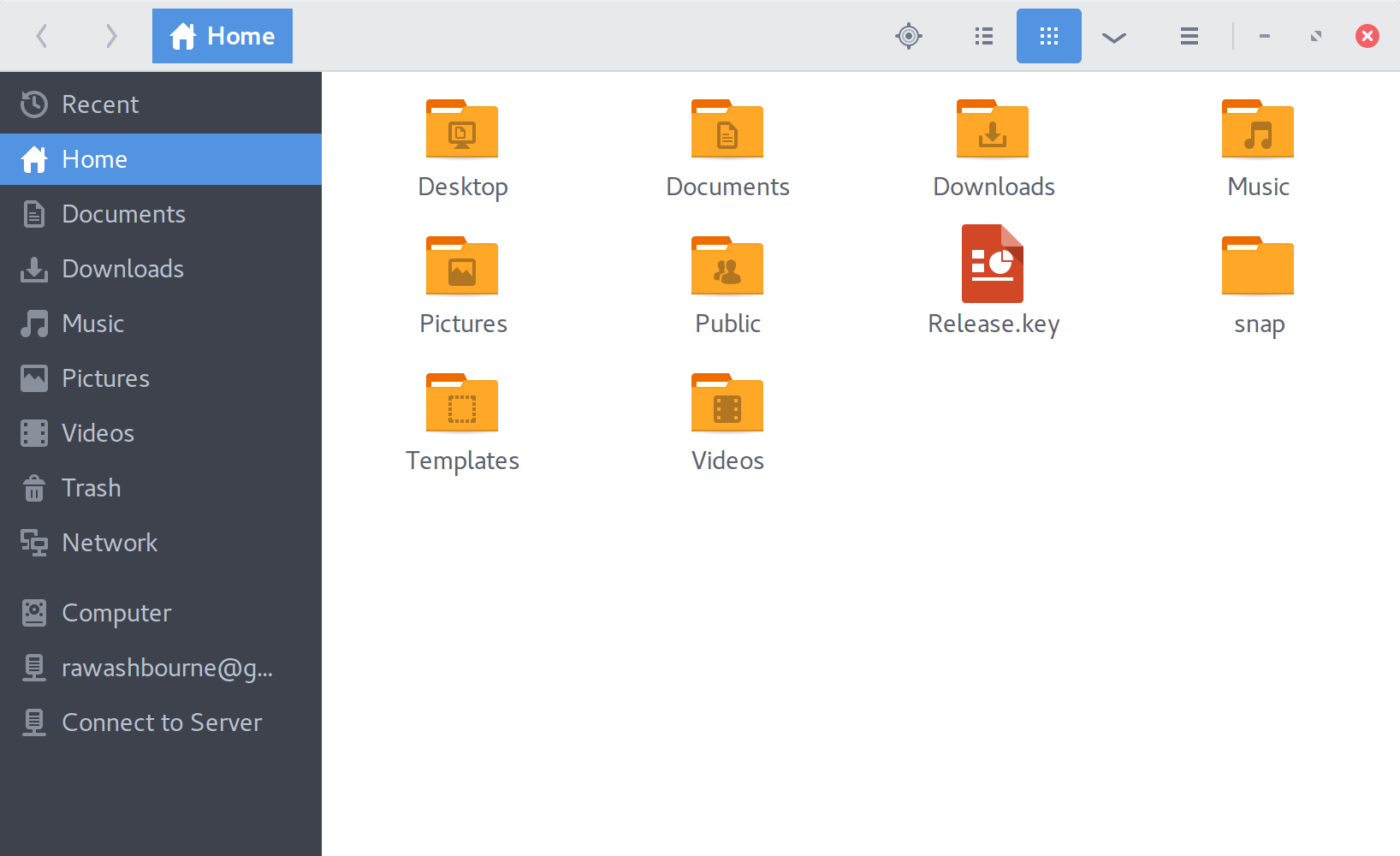Viewport: 1400px width, 856px height.
Task: Click the Home path bar button
Action: pos(222,36)
